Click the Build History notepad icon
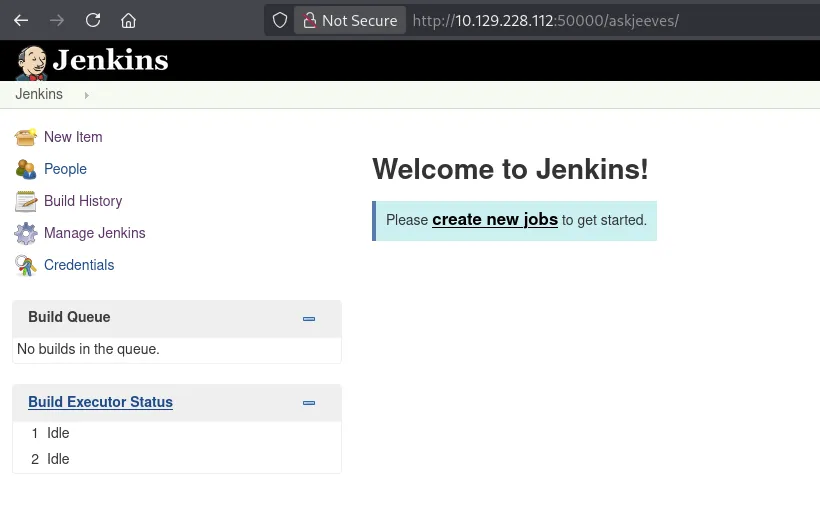The image size is (820, 506). [x=26, y=201]
